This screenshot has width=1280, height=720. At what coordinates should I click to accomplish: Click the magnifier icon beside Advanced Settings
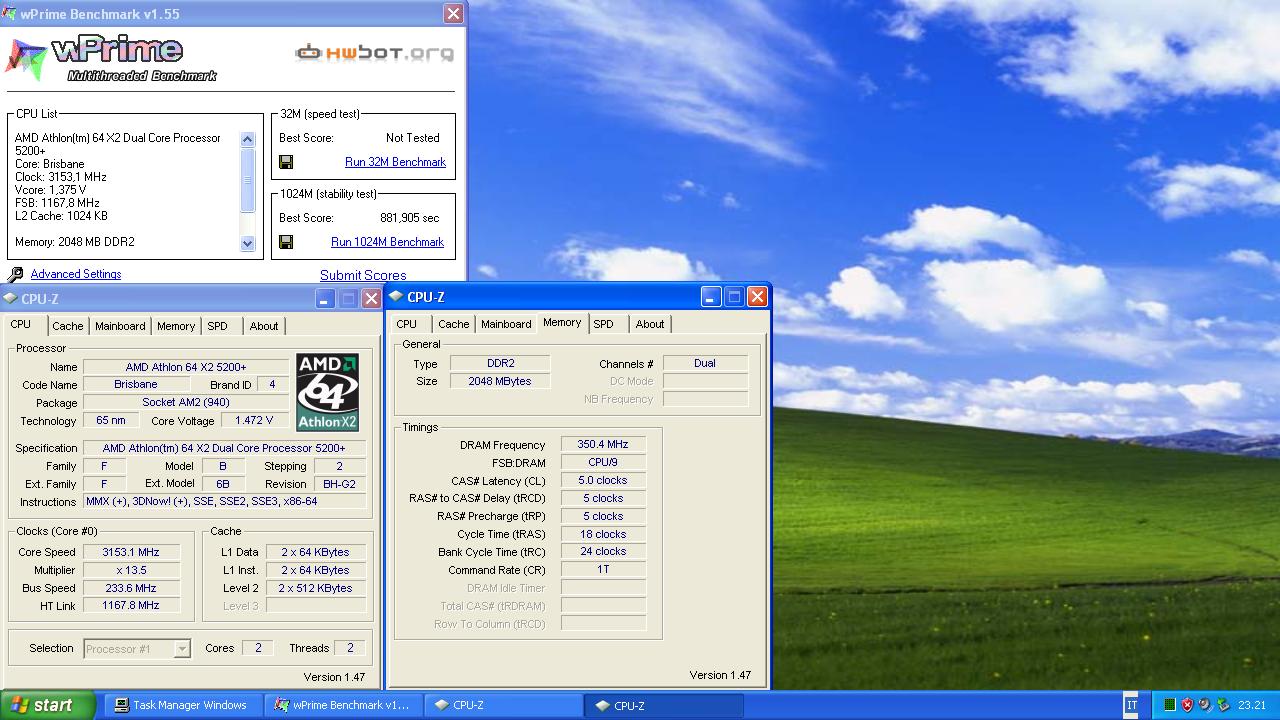point(15,275)
